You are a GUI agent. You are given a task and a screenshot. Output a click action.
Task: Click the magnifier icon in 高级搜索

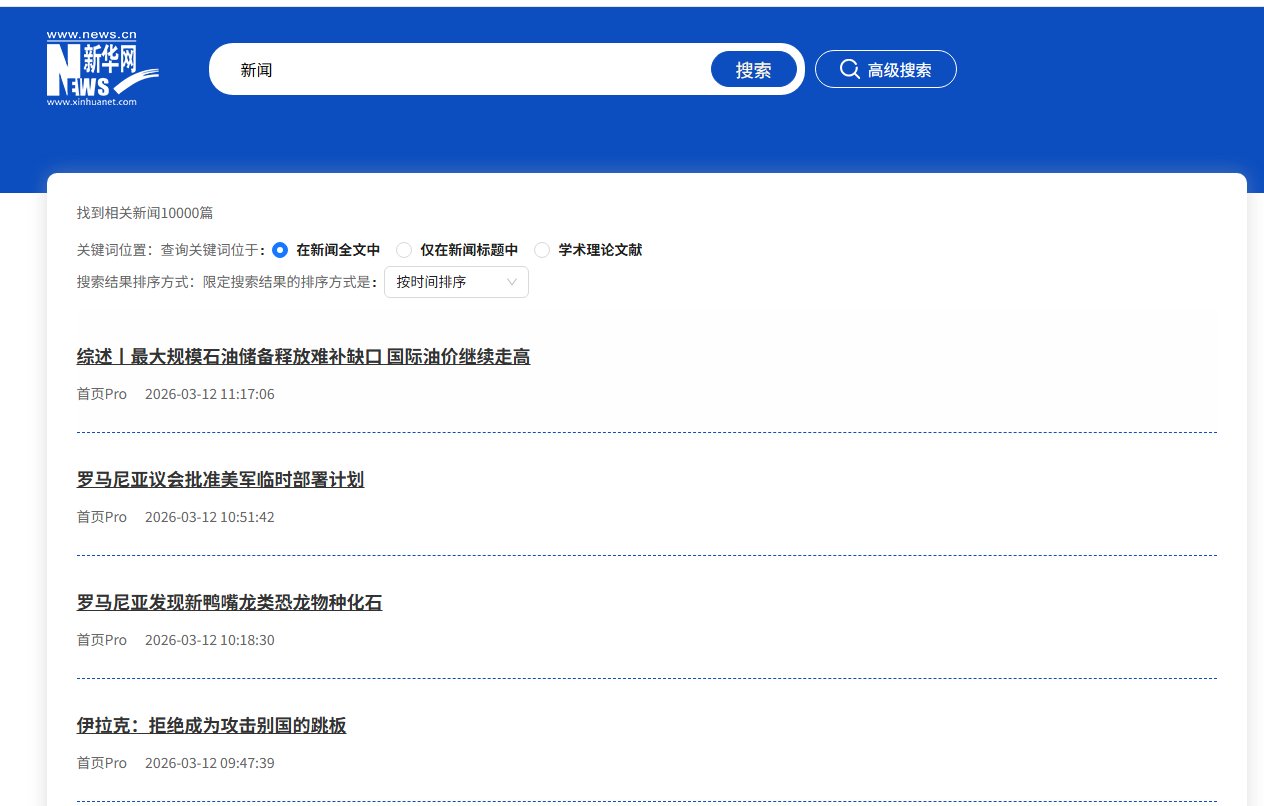[849, 69]
